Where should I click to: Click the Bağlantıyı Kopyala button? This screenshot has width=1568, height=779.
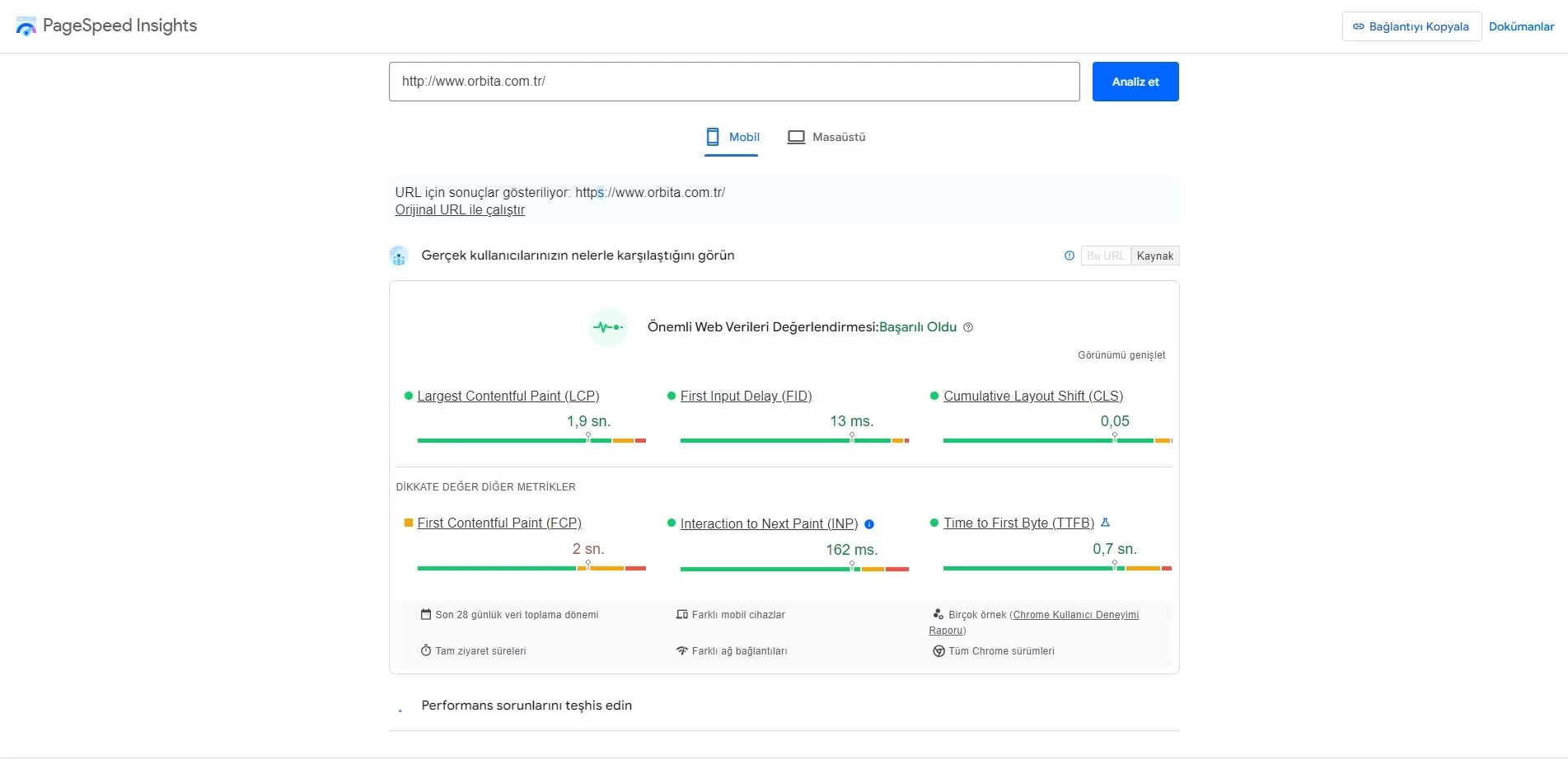[1411, 26]
